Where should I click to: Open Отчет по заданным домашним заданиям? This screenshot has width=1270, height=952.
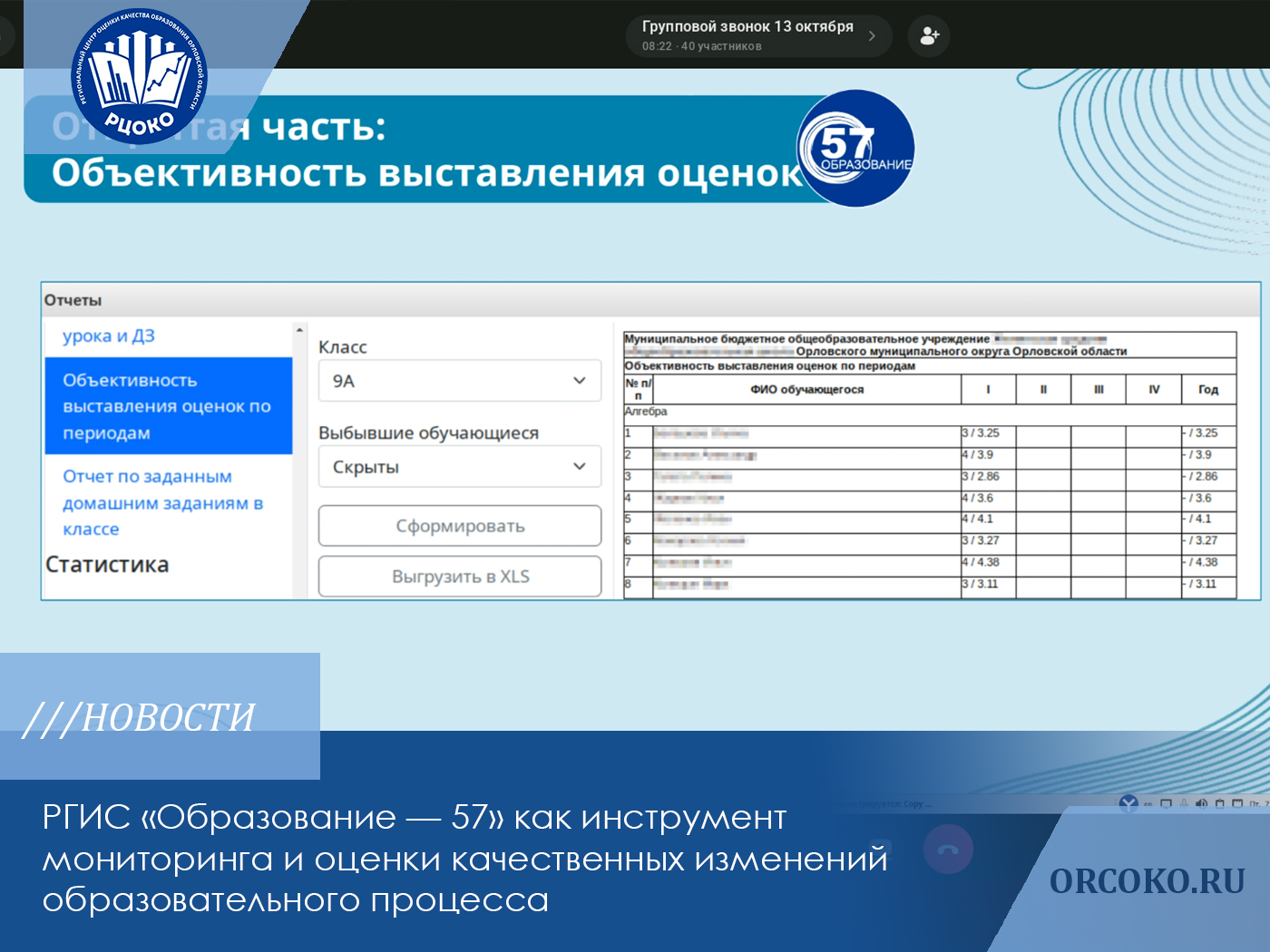point(163,502)
